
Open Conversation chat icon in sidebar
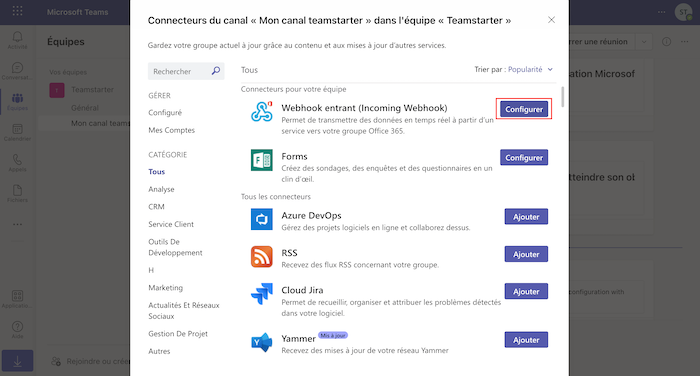coord(17,71)
